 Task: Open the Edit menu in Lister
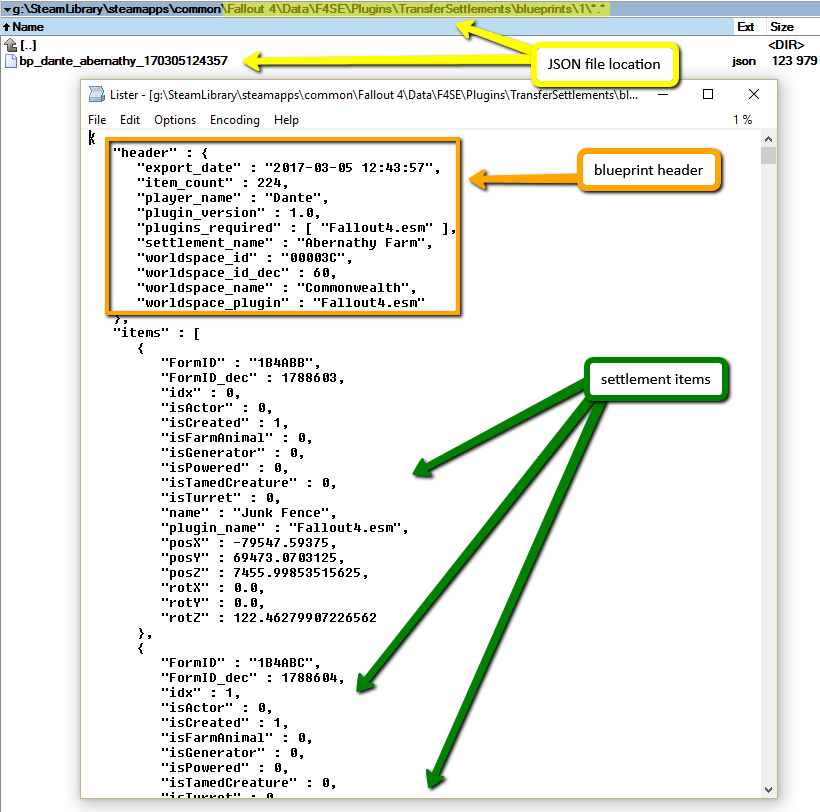point(130,120)
